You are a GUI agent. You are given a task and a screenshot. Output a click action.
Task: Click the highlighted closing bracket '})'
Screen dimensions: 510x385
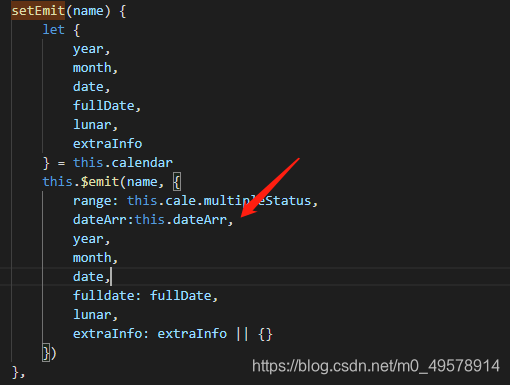[x=49, y=353]
